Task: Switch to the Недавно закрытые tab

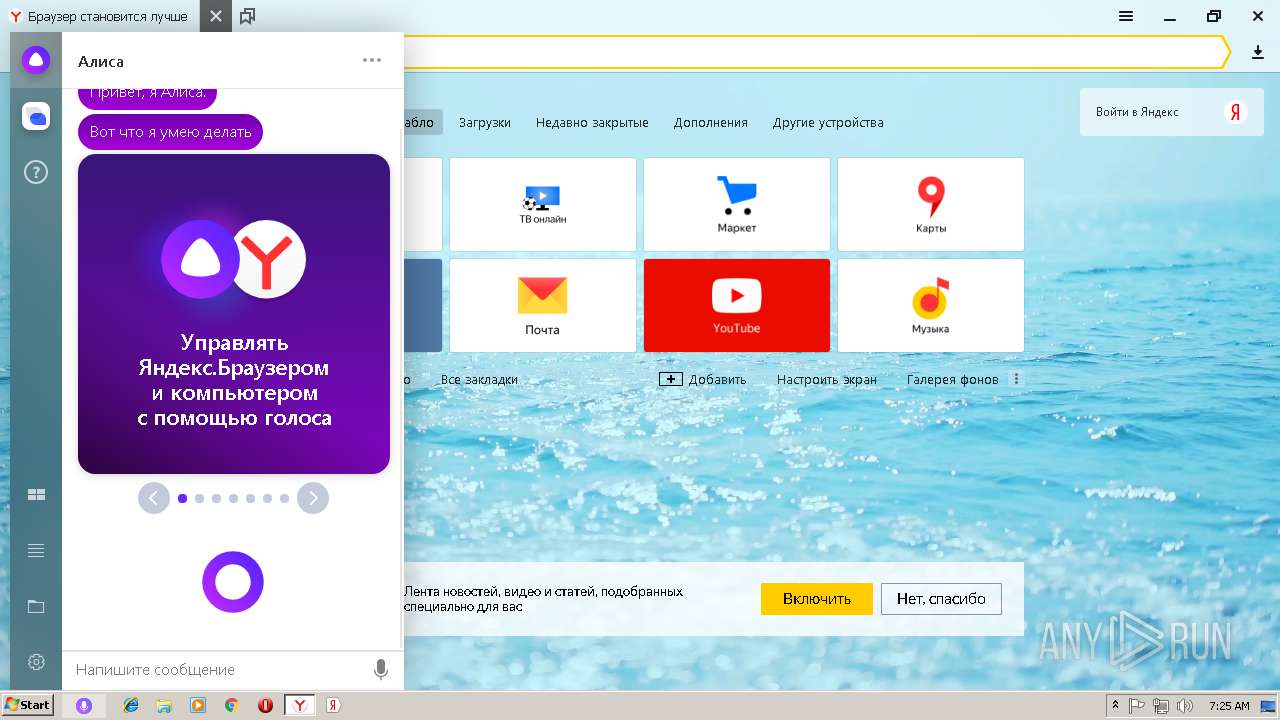Action: coord(592,122)
